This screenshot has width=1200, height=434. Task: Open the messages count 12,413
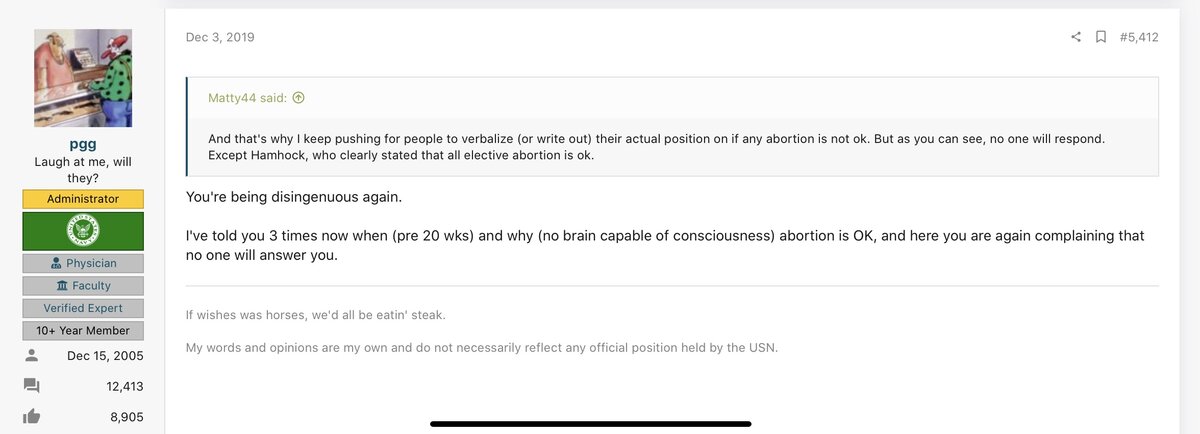(x=125, y=386)
